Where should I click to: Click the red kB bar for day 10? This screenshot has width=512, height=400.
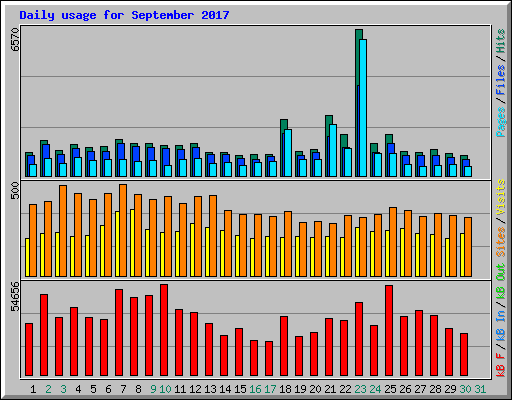click(164, 330)
